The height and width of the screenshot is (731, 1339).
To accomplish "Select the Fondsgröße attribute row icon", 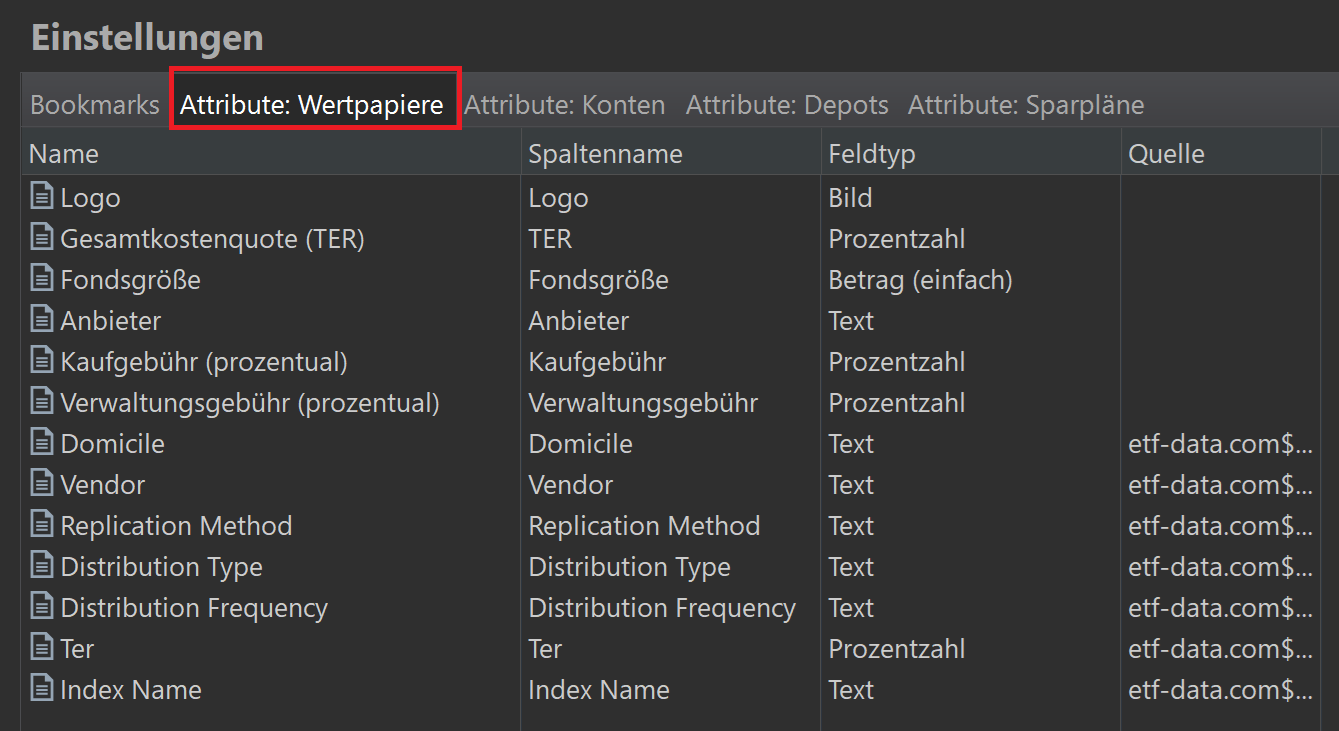I will click(x=42, y=279).
